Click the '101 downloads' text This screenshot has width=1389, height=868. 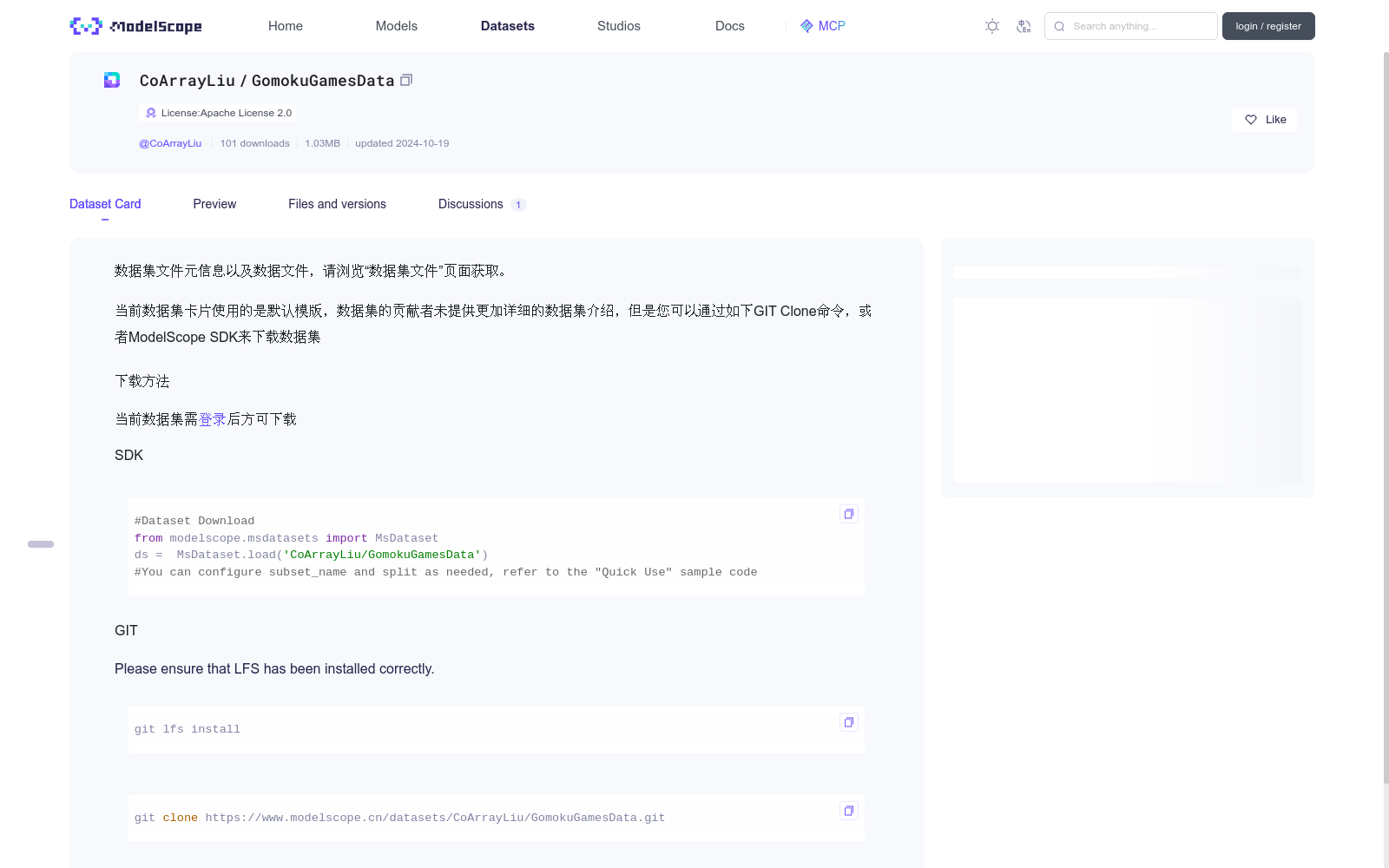254,143
